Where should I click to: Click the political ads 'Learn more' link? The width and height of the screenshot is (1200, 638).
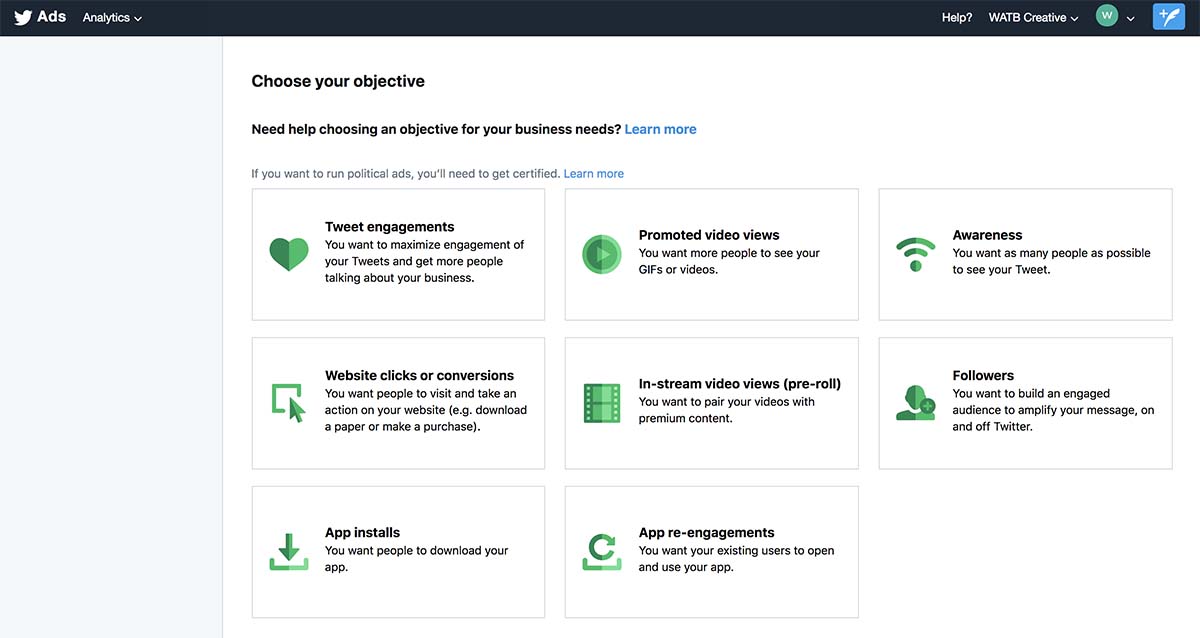(x=594, y=173)
